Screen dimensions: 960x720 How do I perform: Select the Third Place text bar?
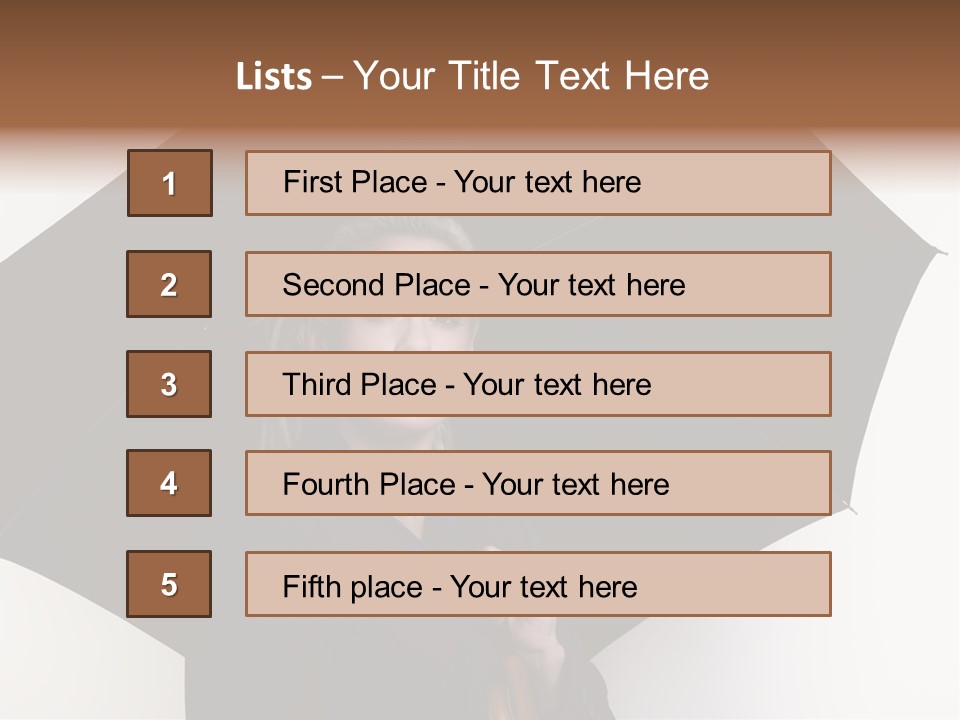pyautogui.click(x=538, y=384)
